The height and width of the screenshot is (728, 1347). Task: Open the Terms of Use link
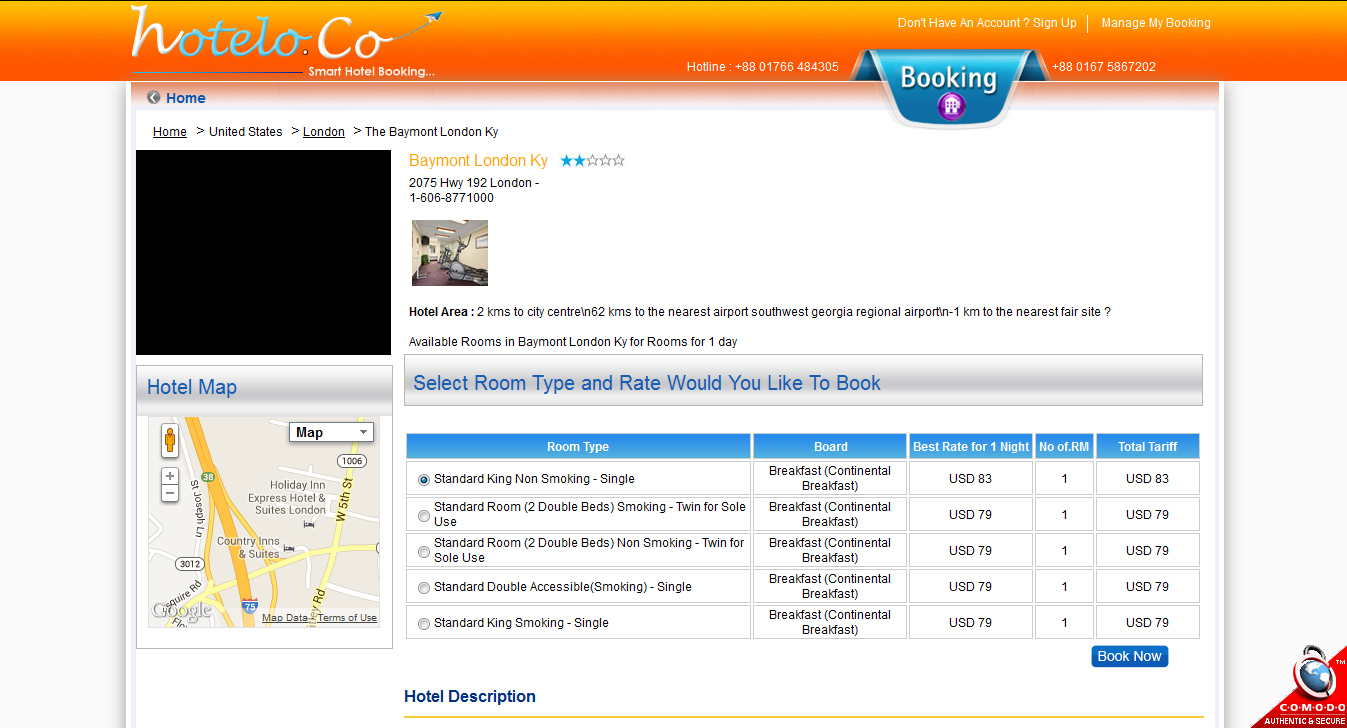pos(347,618)
